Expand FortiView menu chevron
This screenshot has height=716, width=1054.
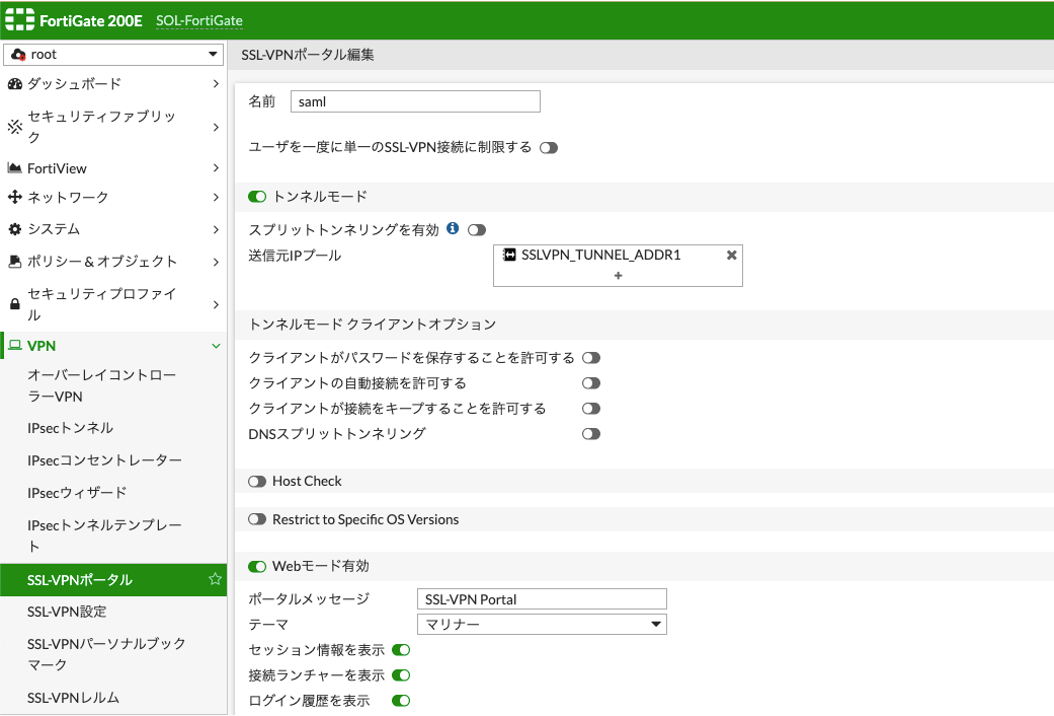216,168
